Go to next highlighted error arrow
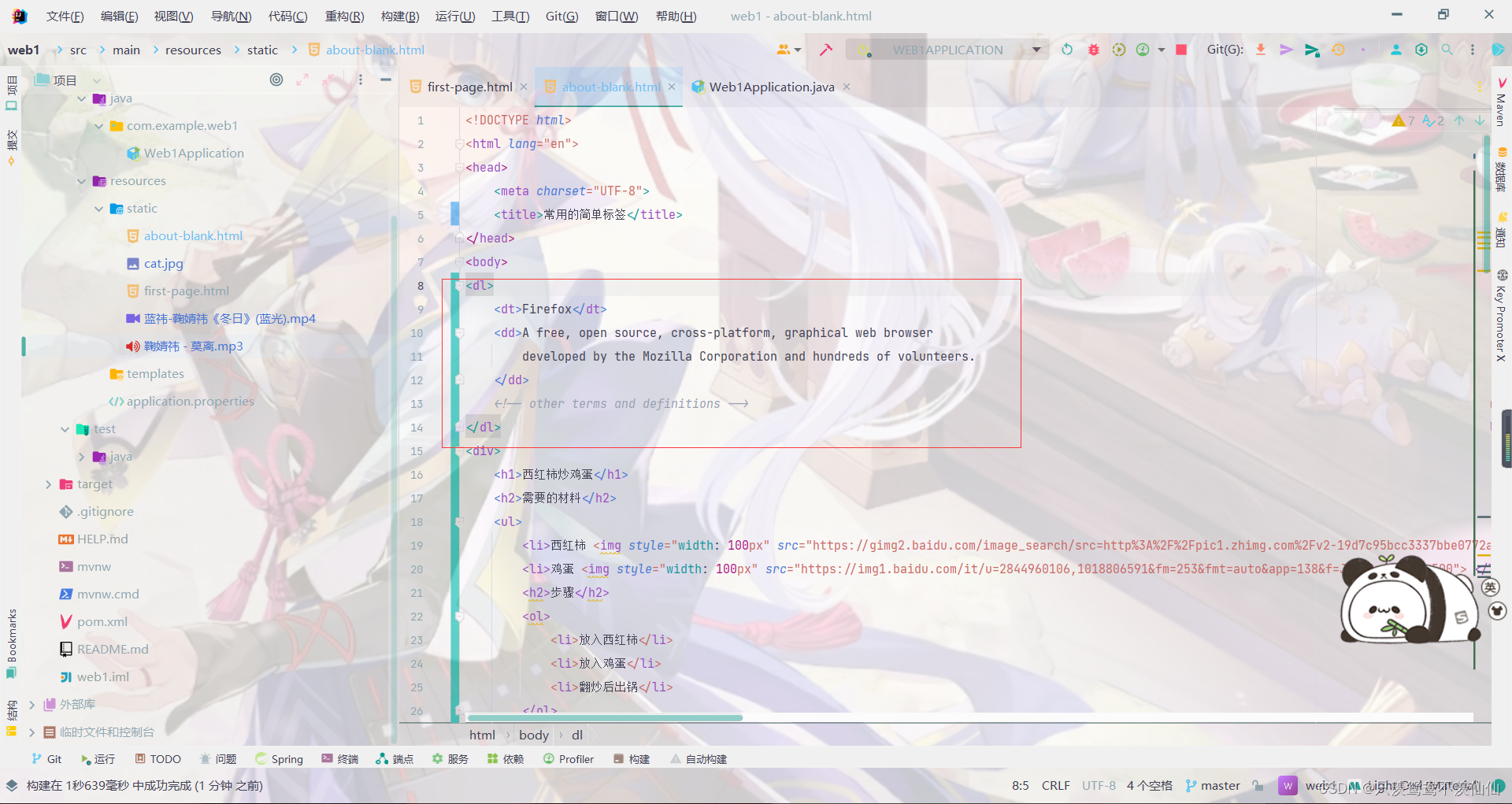The width and height of the screenshot is (1512, 804). (1480, 120)
